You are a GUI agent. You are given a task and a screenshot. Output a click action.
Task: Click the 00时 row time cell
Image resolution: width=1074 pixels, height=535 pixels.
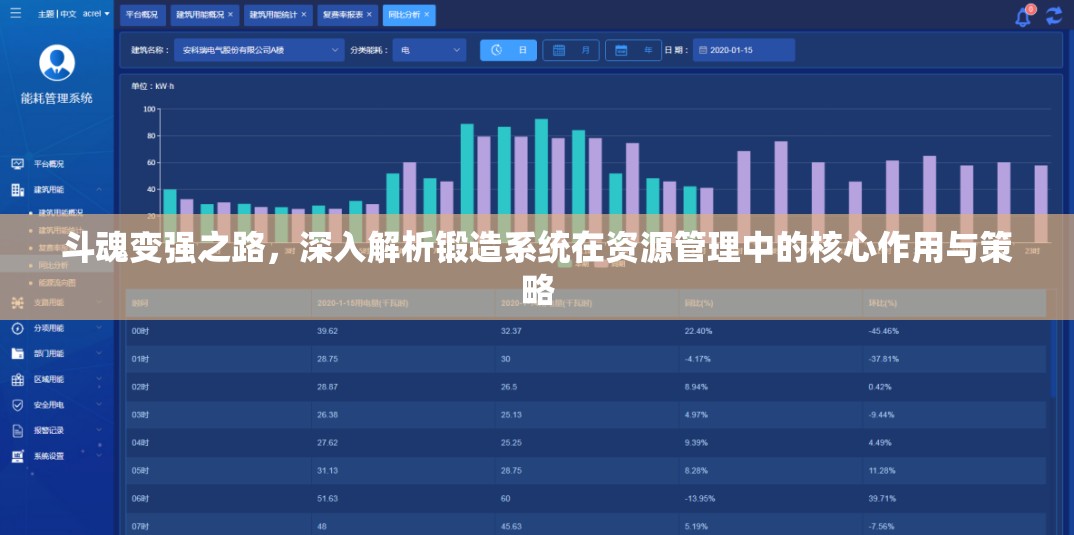(x=140, y=331)
